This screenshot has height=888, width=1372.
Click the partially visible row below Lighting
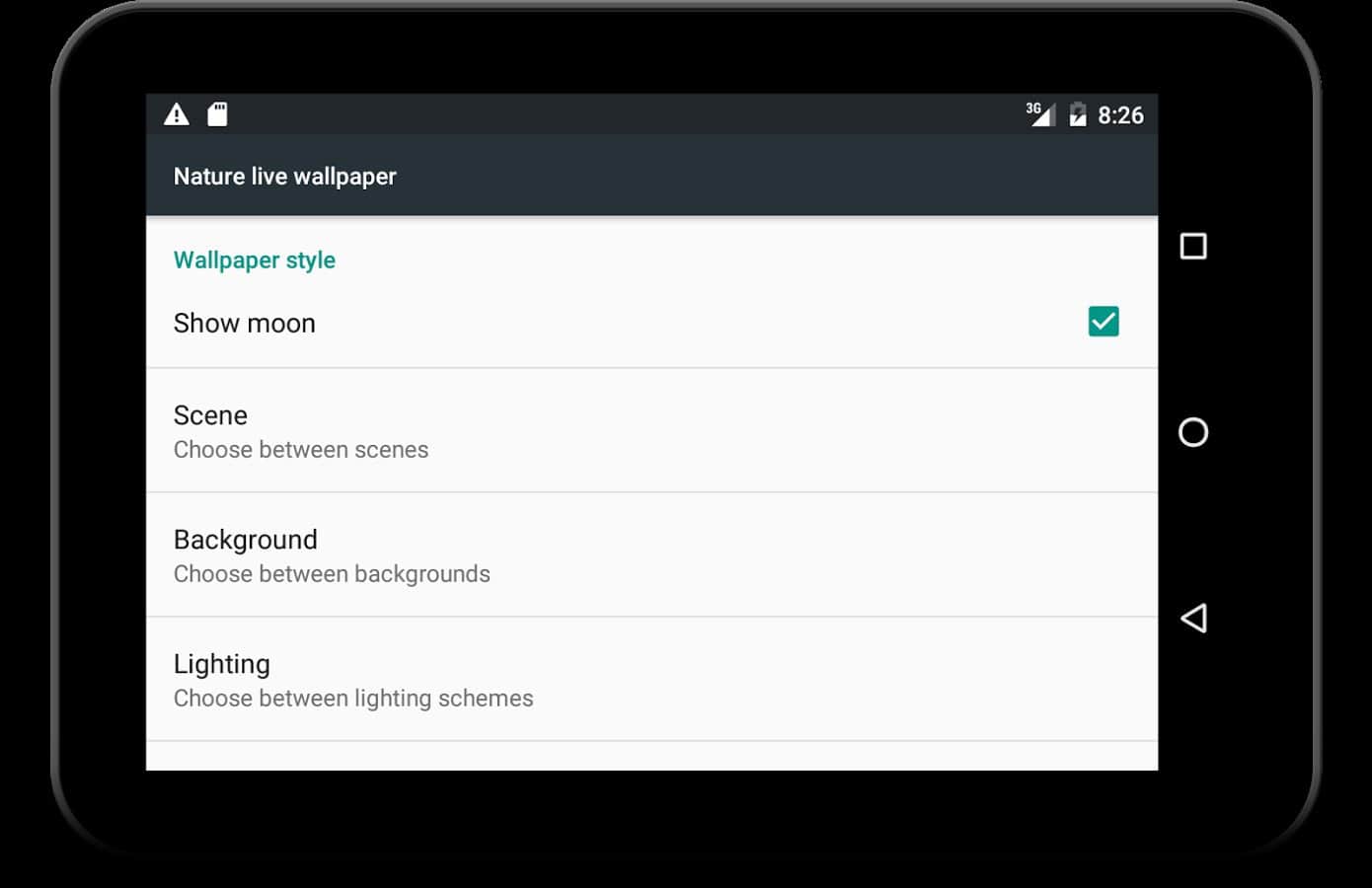point(651,757)
